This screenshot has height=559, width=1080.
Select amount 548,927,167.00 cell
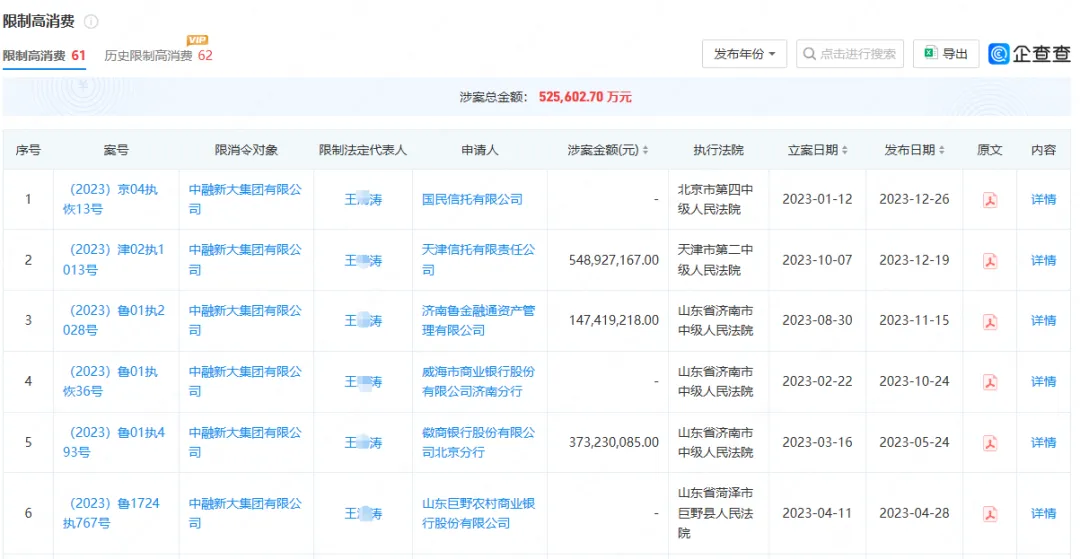pyautogui.click(x=614, y=260)
